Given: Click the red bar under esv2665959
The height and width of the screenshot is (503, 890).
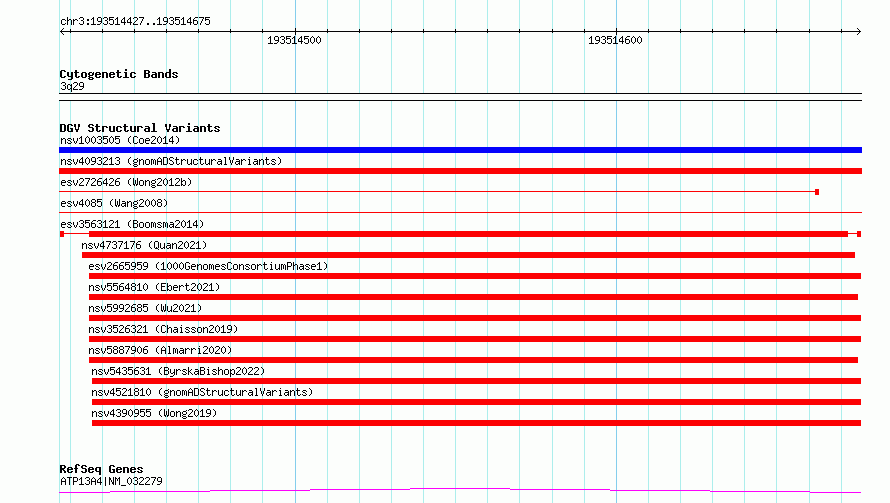Looking at the screenshot, I should pos(475,276).
